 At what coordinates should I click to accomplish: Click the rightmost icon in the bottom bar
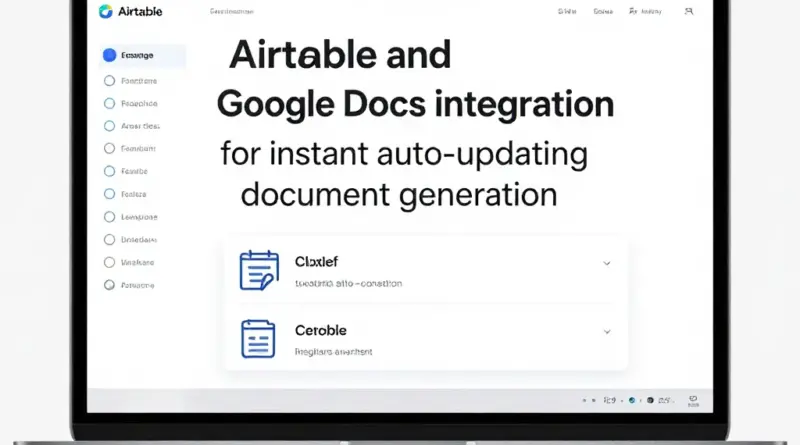pyautogui.click(x=693, y=401)
